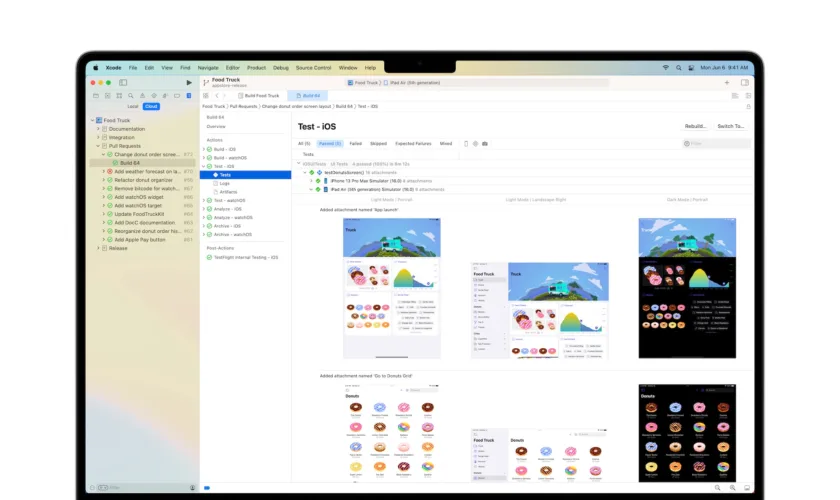The height and width of the screenshot is (500, 840).
Task: Collapse the Test - iOS action
Action: click(x=204, y=166)
